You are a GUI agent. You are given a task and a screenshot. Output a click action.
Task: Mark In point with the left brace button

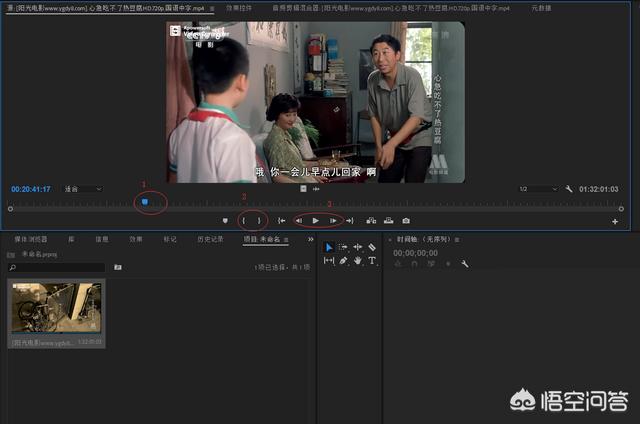(x=244, y=221)
